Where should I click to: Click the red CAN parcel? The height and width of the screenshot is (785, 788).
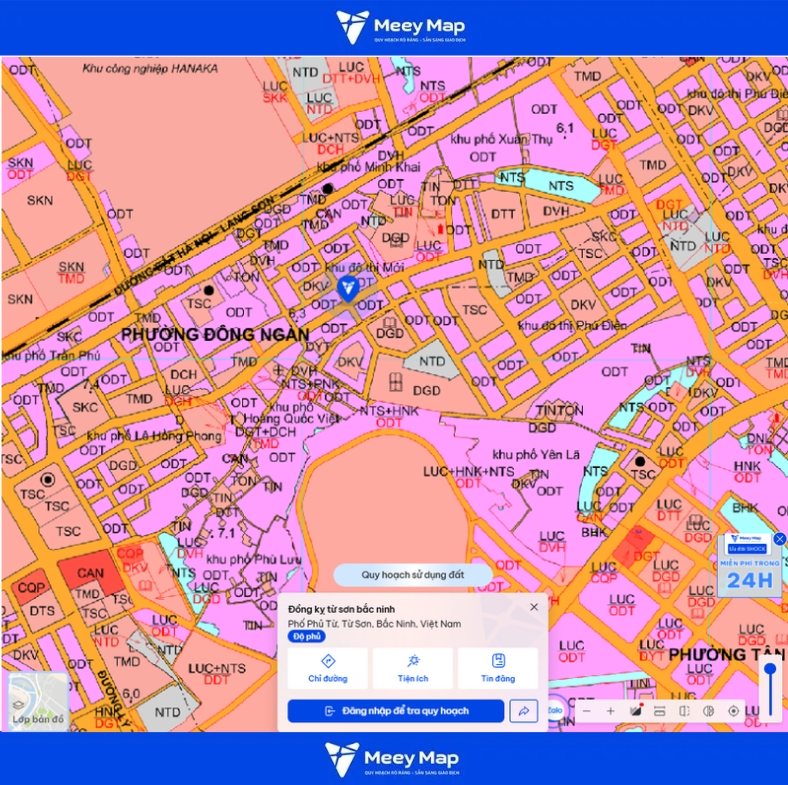[90, 573]
